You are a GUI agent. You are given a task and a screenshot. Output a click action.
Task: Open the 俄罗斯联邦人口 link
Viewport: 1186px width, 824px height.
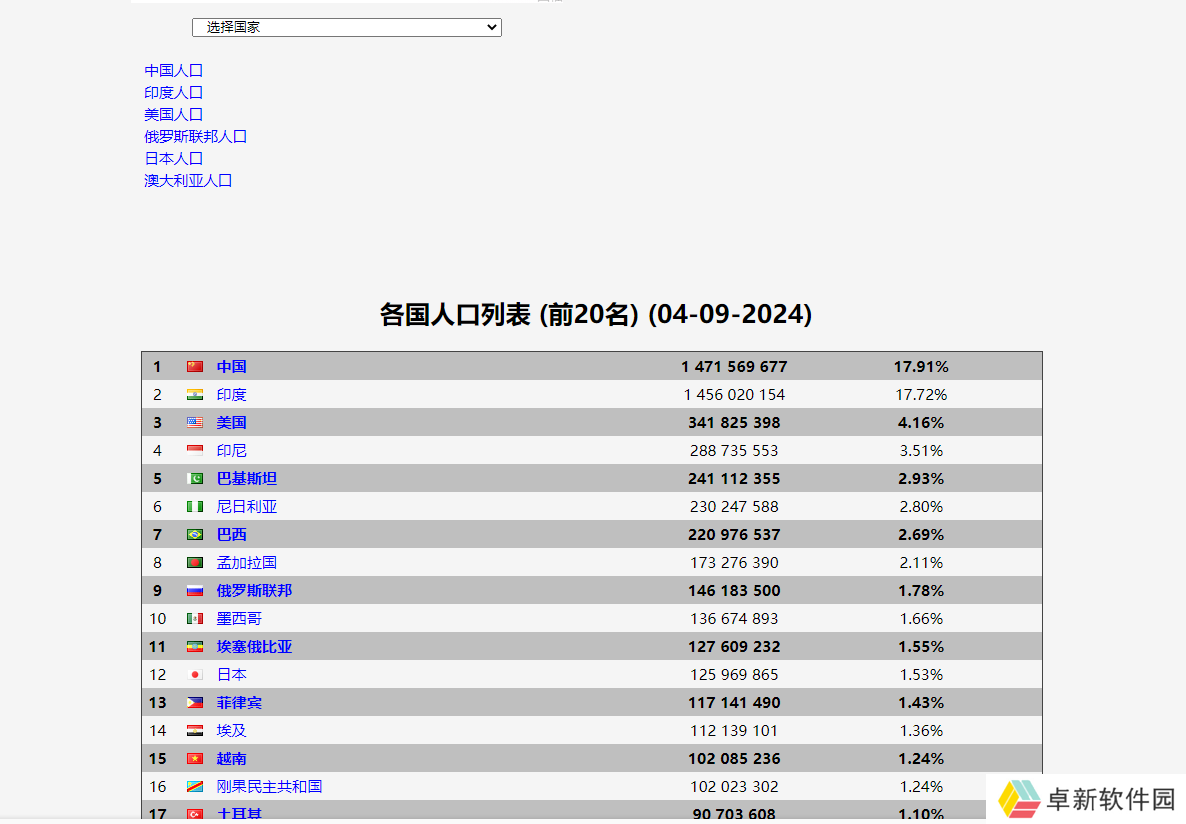pyautogui.click(x=196, y=137)
